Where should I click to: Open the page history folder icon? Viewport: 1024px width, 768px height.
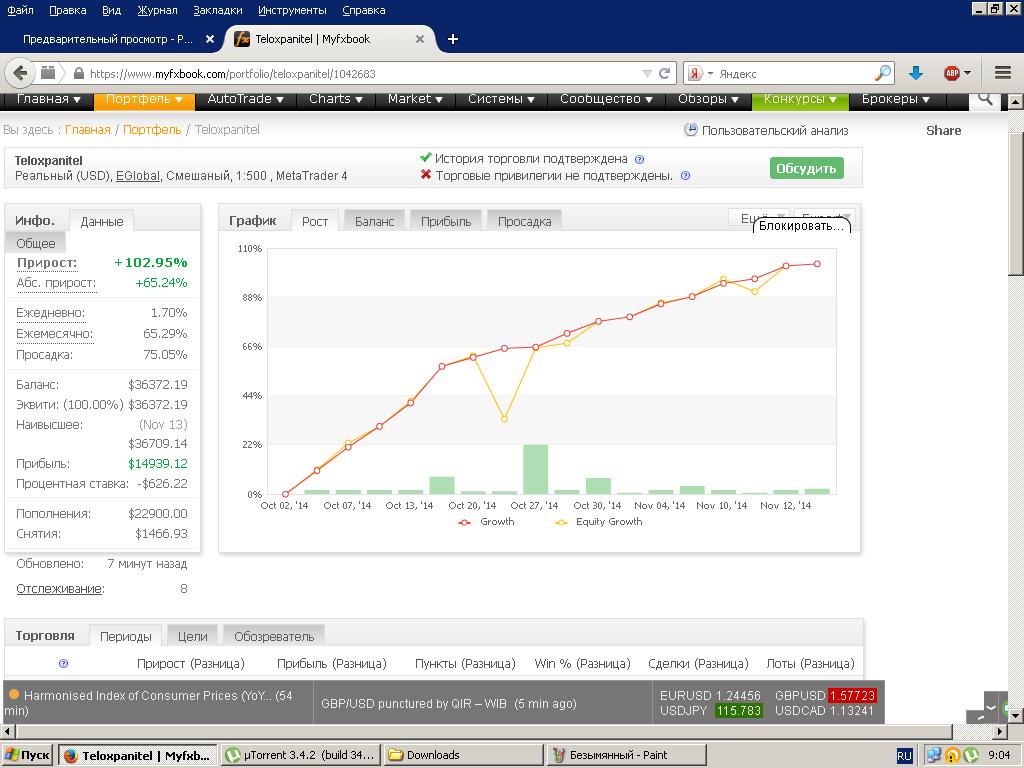coord(48,73)
